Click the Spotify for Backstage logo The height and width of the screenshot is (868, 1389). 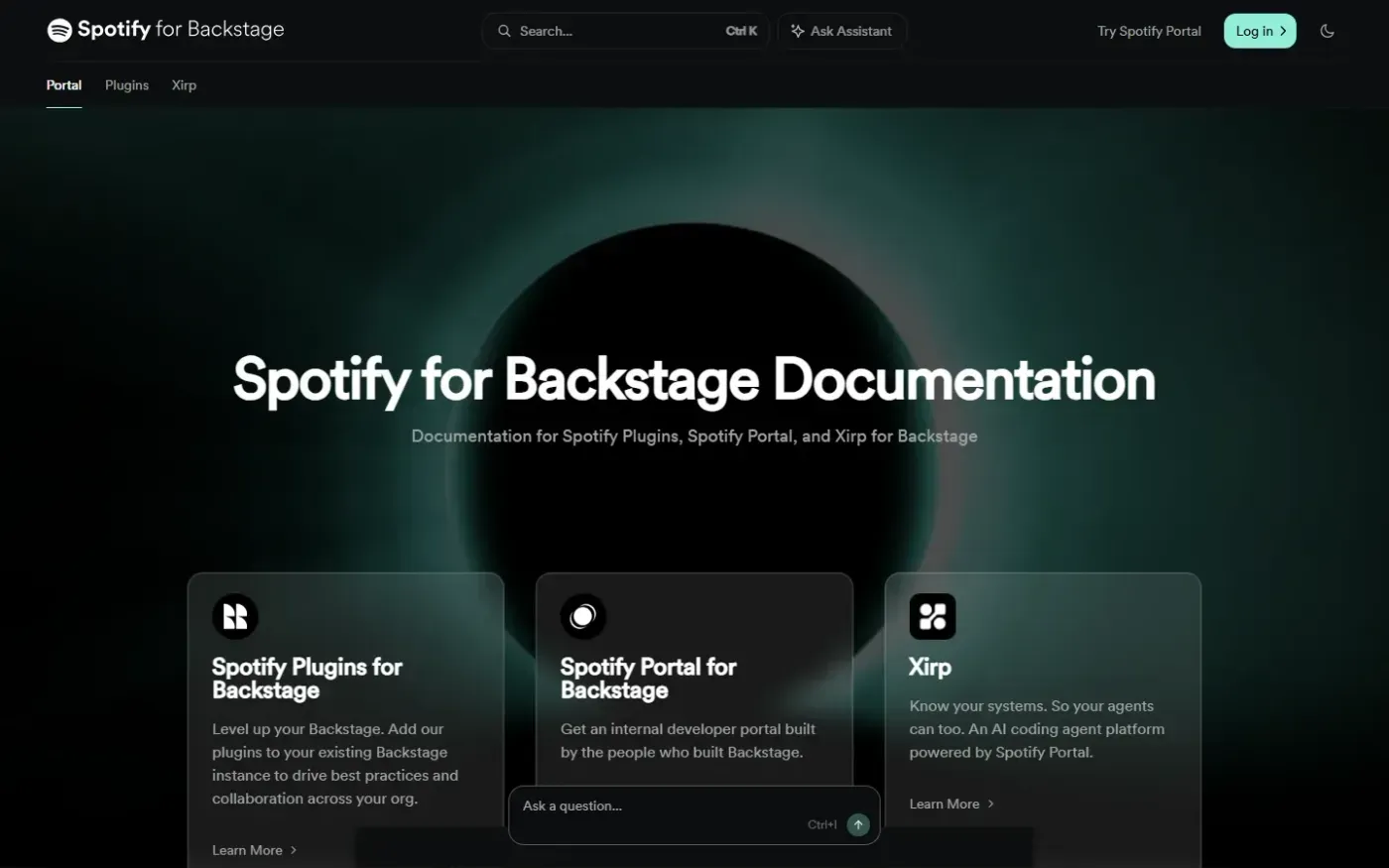click(166, 30)
